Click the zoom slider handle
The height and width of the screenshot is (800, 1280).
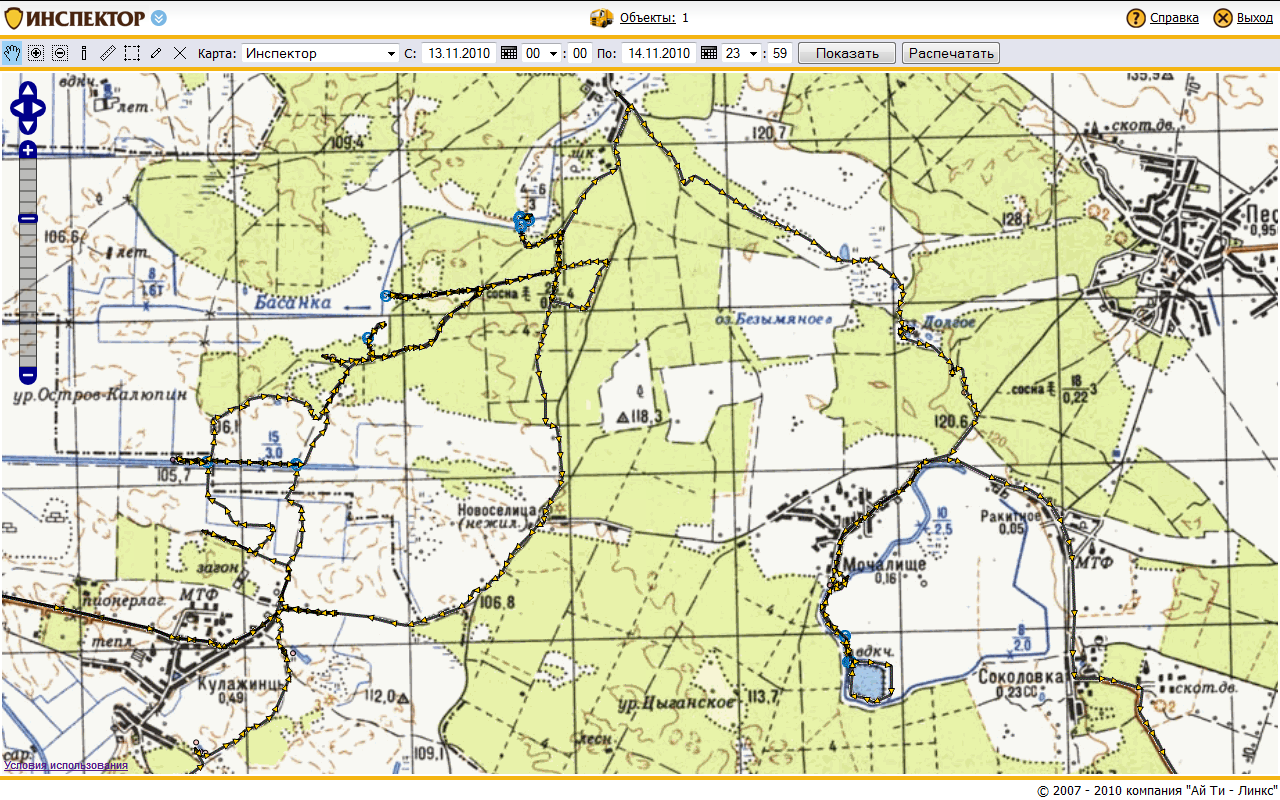(x=28, y=218)
